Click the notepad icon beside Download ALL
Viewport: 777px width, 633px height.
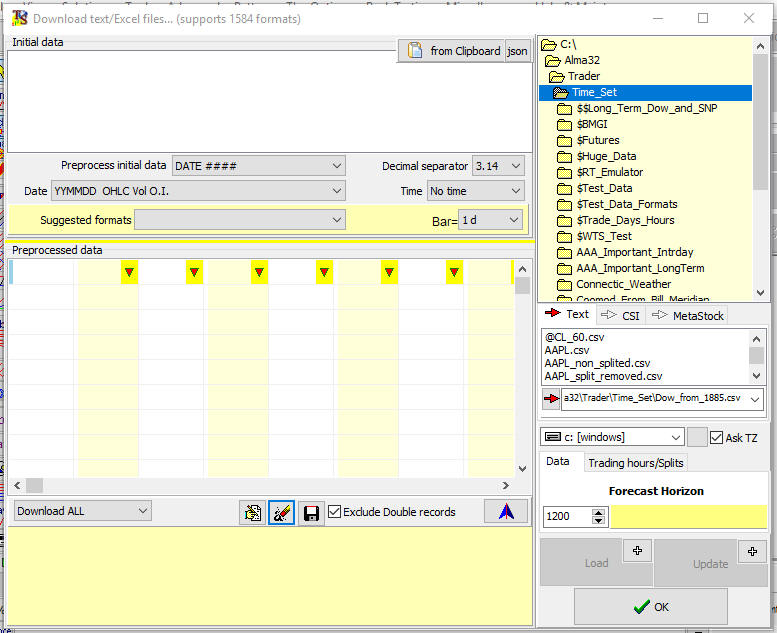[x=252, y=512]
